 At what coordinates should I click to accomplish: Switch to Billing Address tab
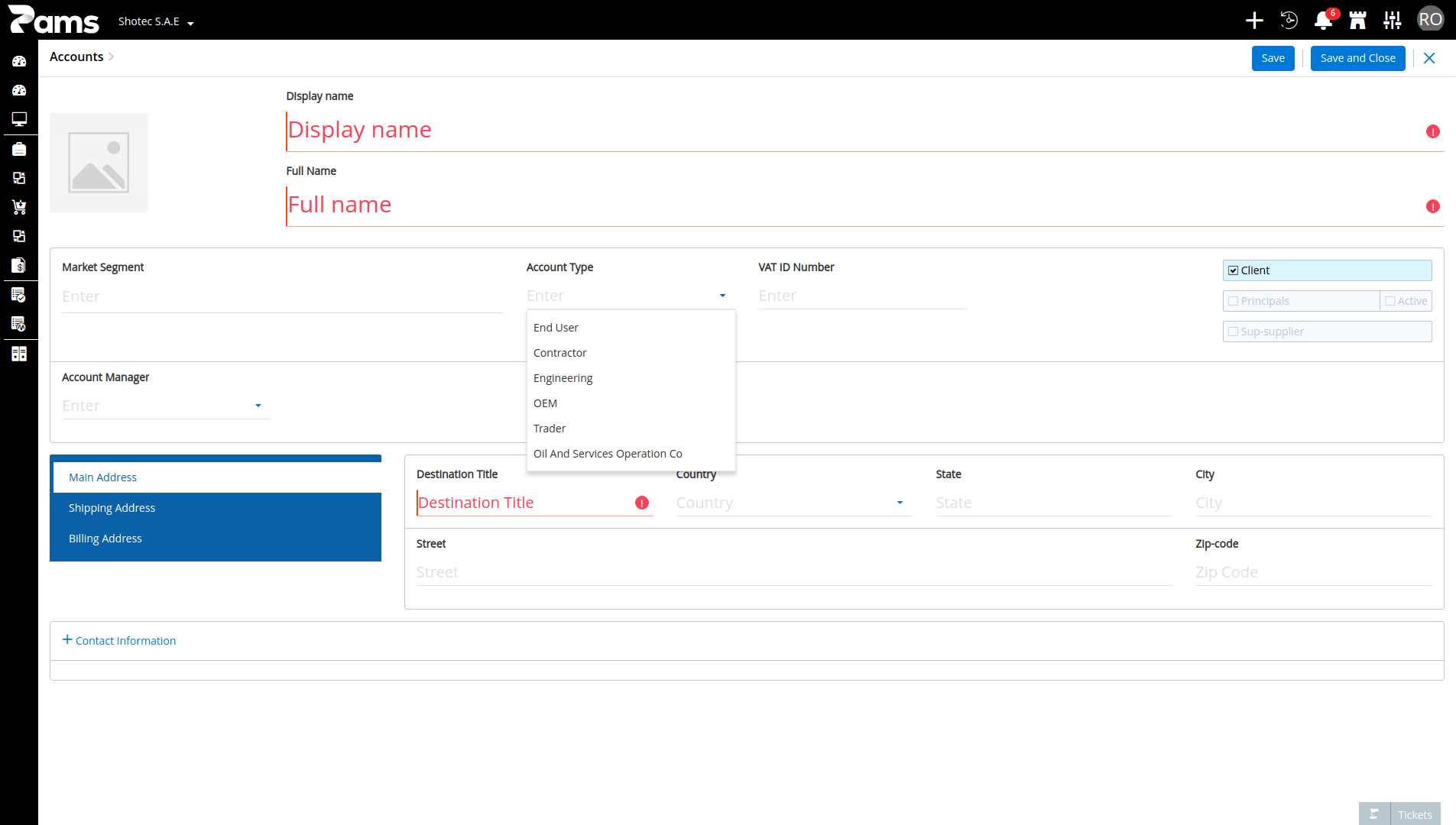point(217,539)
